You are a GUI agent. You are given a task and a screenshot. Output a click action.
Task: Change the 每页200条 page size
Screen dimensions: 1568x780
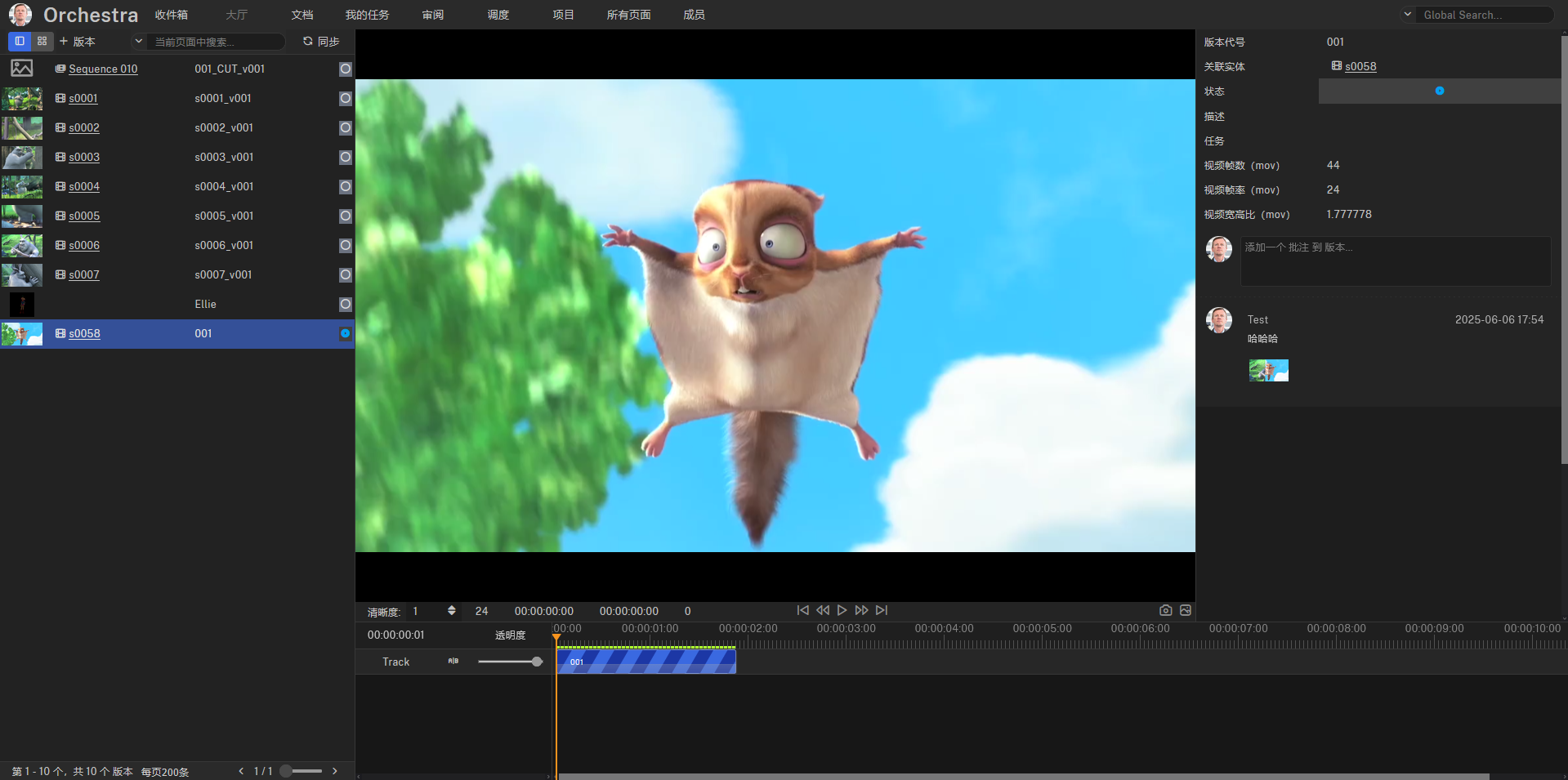point(165,772)
